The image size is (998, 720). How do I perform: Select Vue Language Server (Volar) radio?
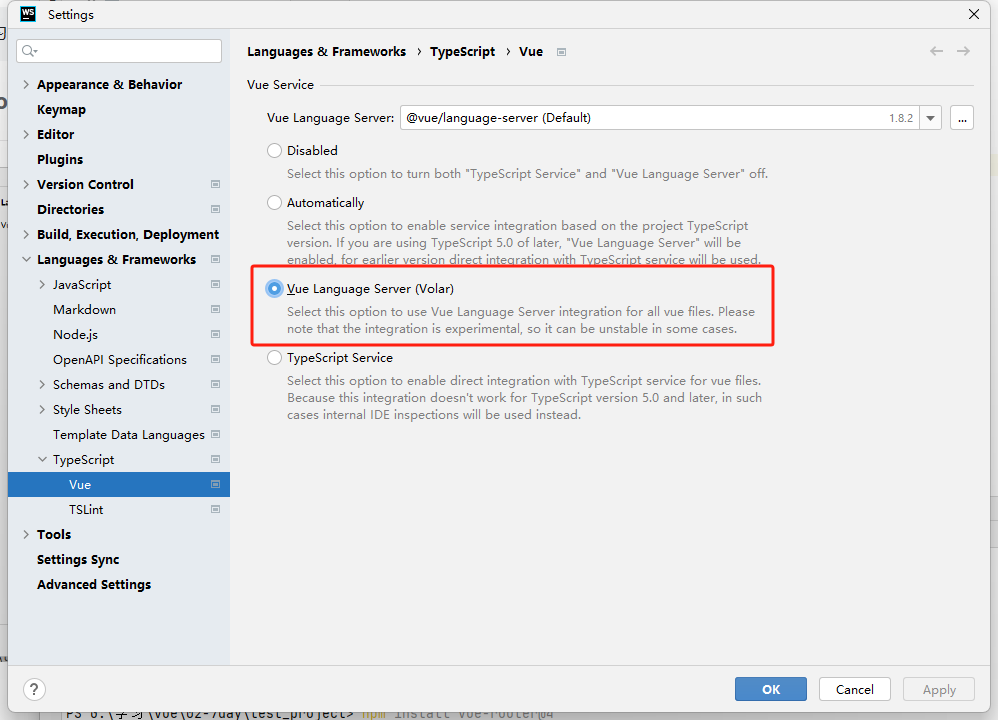pyautogui.click(x=274, y=289)
